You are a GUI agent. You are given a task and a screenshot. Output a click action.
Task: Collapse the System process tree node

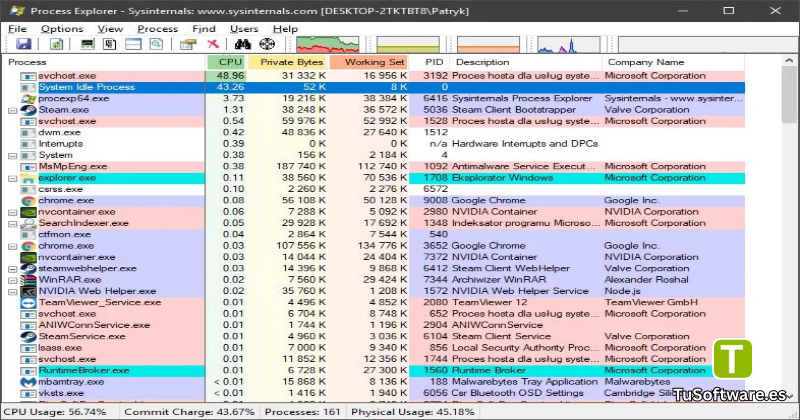click(13, 156)
